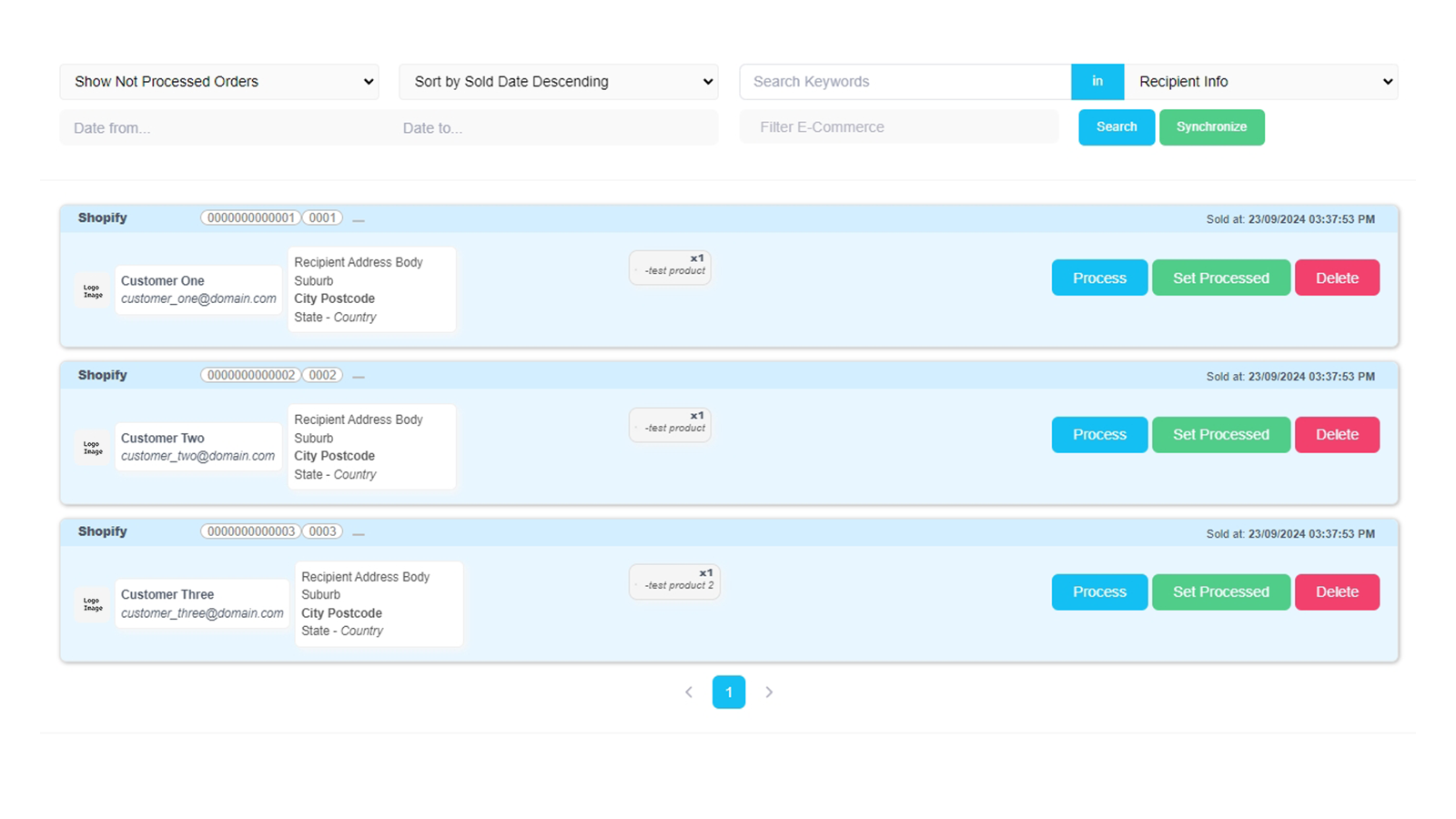Go to next page arrow
Viewport: 1456px width, 819px height.
click(769, 693)
